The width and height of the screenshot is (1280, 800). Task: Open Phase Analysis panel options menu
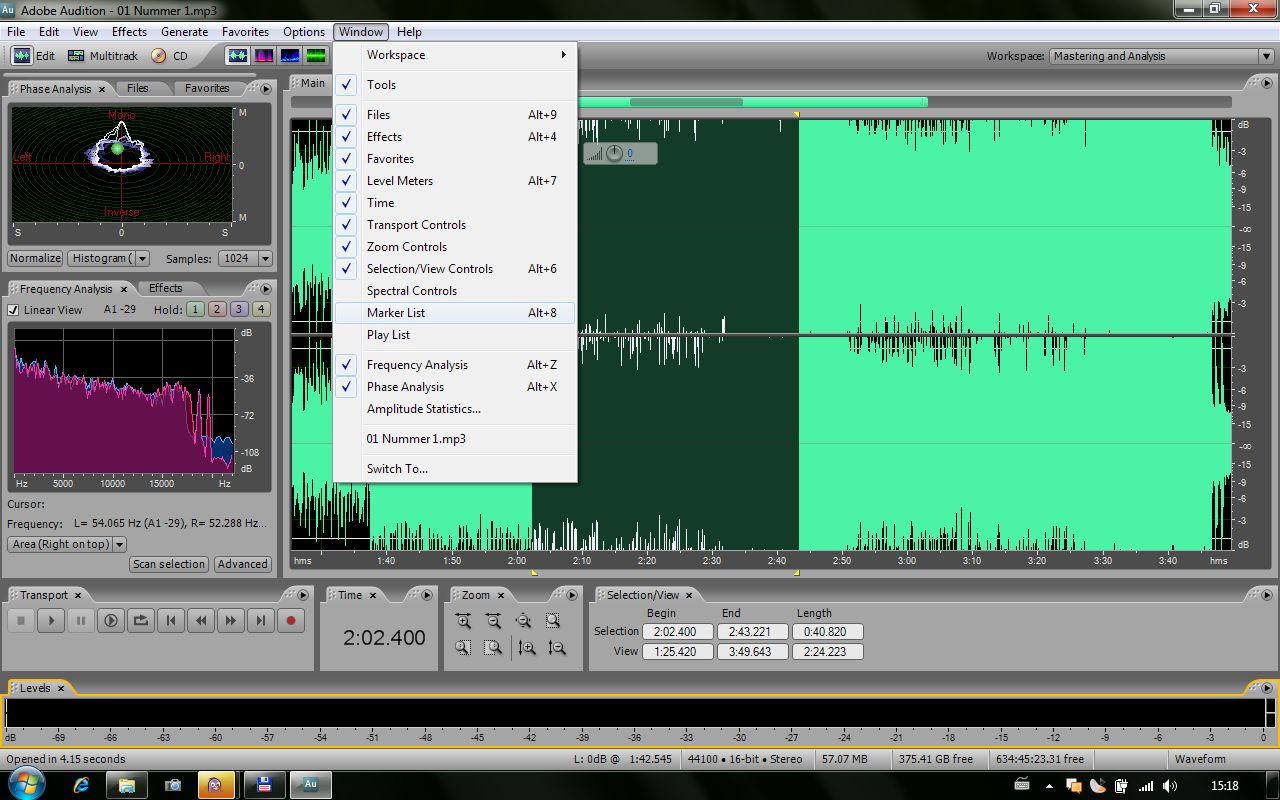(265, 89)
